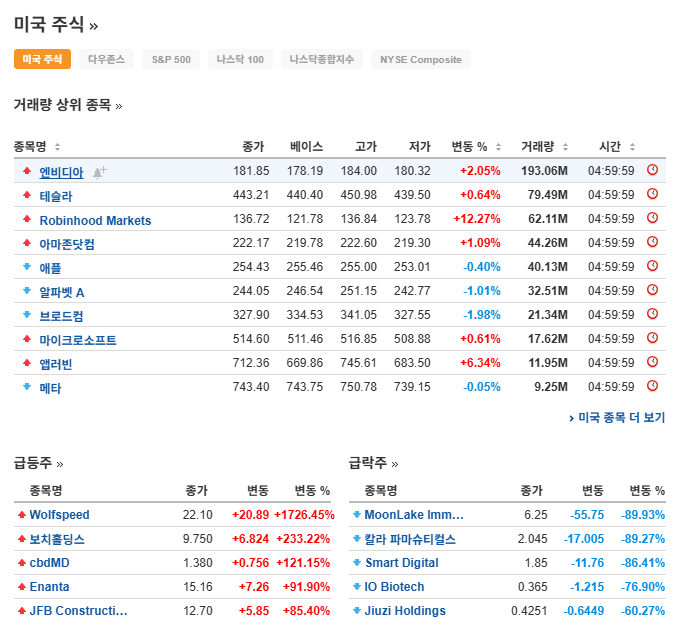Sort table by 시간 column arrows
The width and height of the screenshot is (678, 639).
632,147
